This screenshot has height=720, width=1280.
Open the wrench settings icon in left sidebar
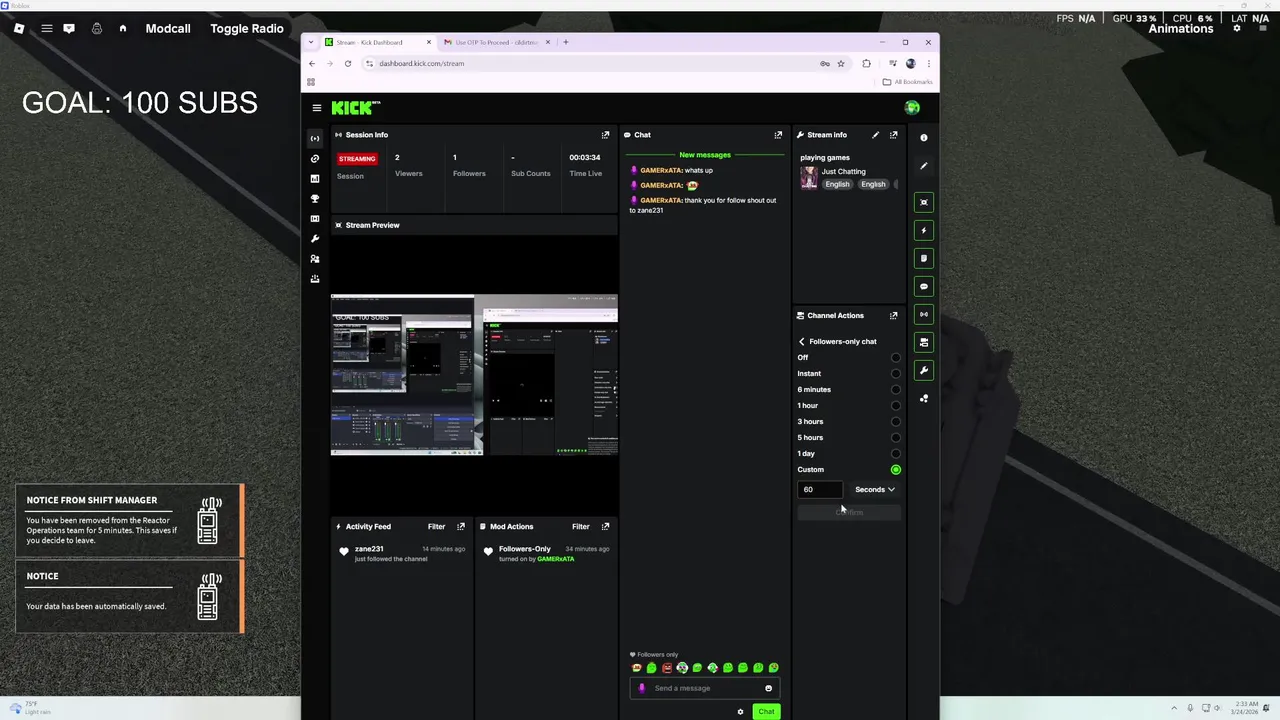point(315,239)
